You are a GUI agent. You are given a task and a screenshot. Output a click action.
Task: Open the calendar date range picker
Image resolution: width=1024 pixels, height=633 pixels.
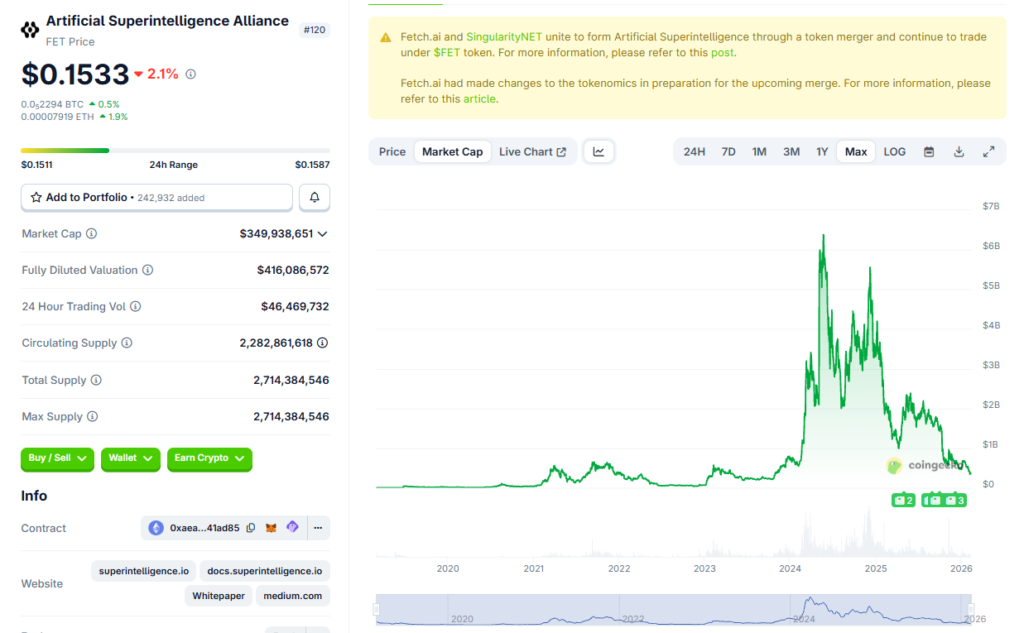click(x=929, y=152)
